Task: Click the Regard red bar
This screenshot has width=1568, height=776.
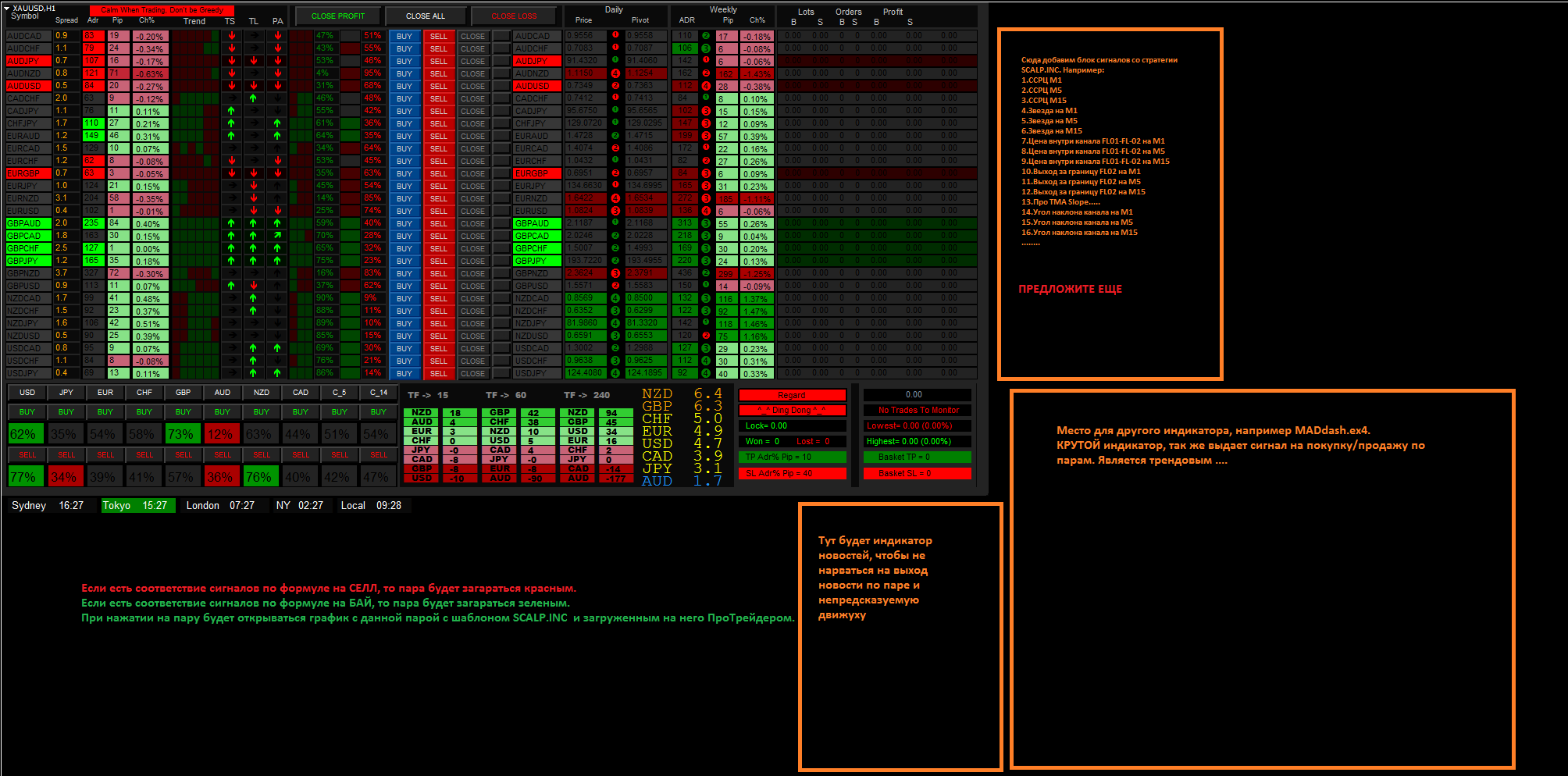Action: (x=792, y=395)
